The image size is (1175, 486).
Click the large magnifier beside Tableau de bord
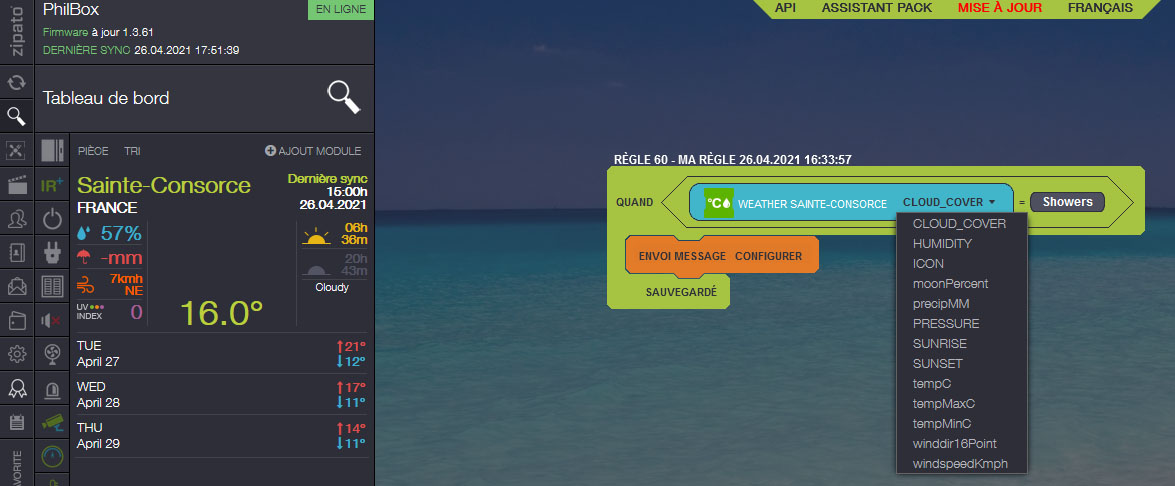point(342,97)
